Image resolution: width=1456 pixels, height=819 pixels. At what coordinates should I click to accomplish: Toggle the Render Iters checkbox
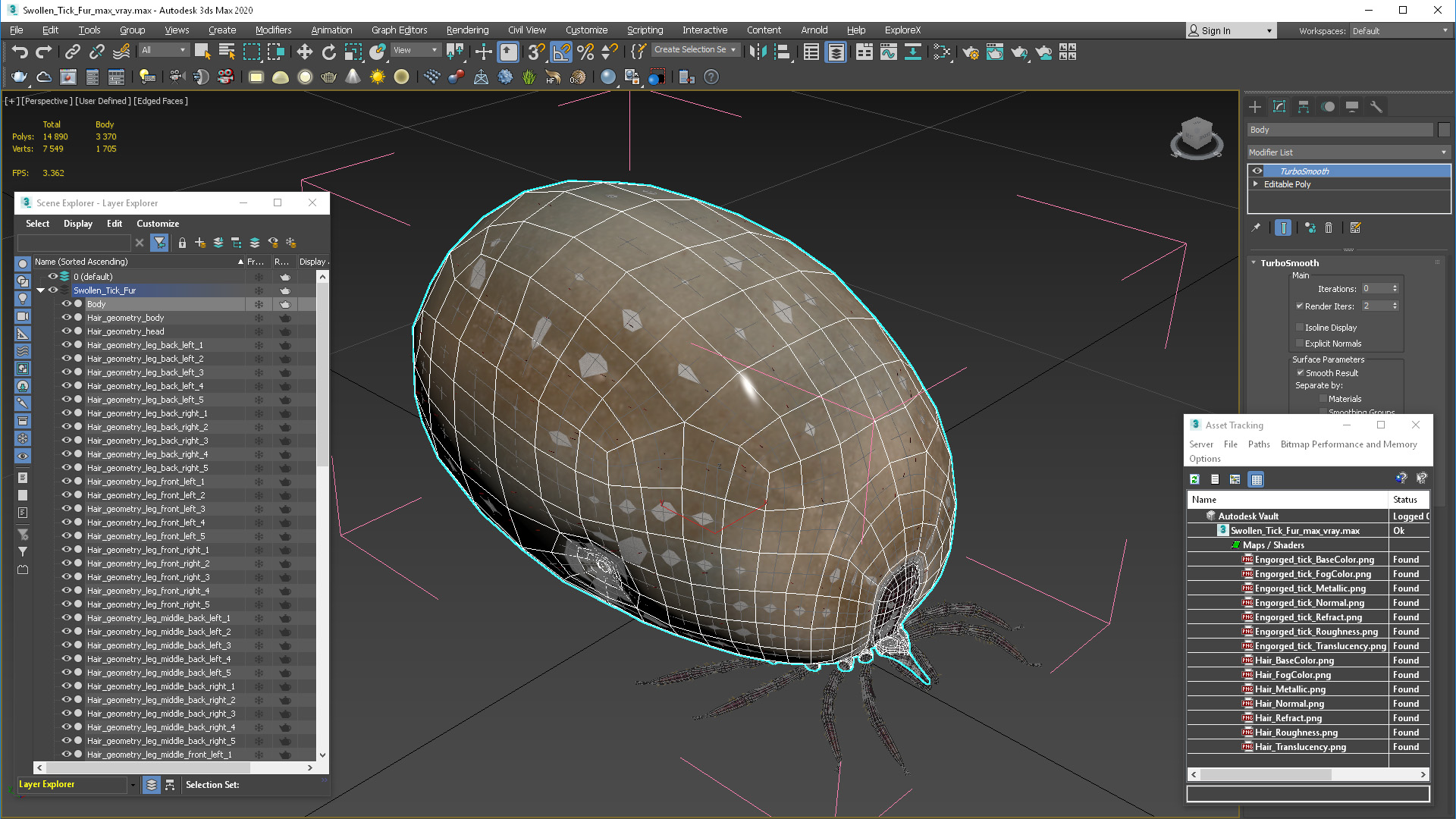coord(1300,306)
